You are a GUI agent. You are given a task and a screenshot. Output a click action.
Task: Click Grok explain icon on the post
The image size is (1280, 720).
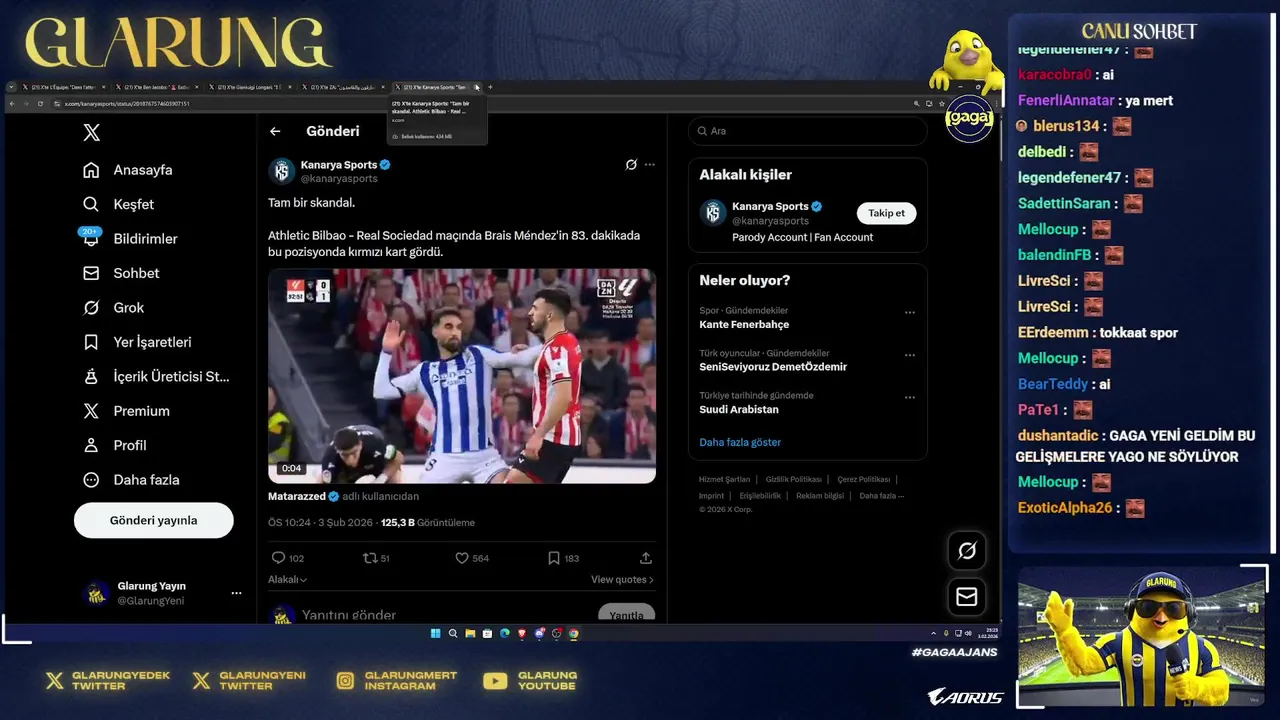point(631,165)
